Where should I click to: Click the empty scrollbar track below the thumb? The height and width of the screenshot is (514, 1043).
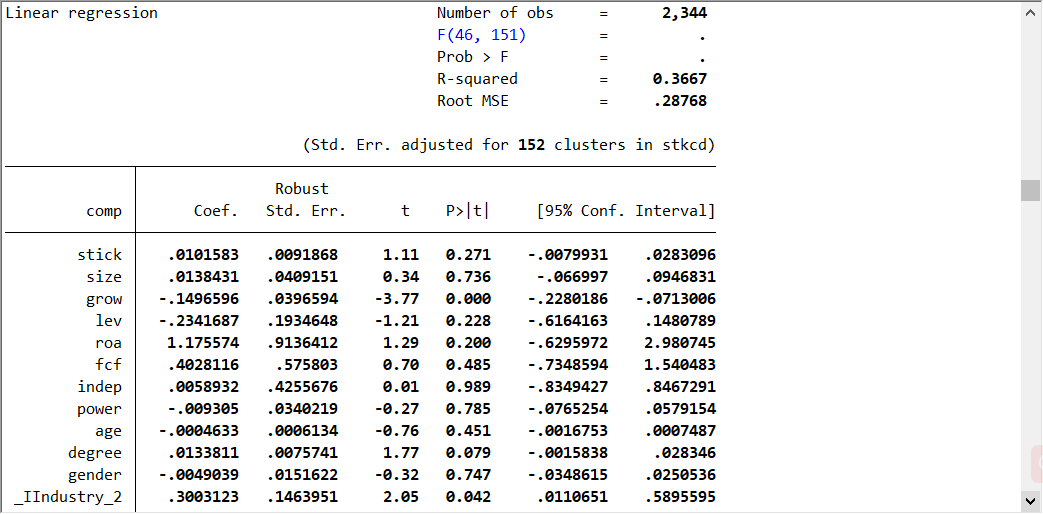tap(1030, 350)
